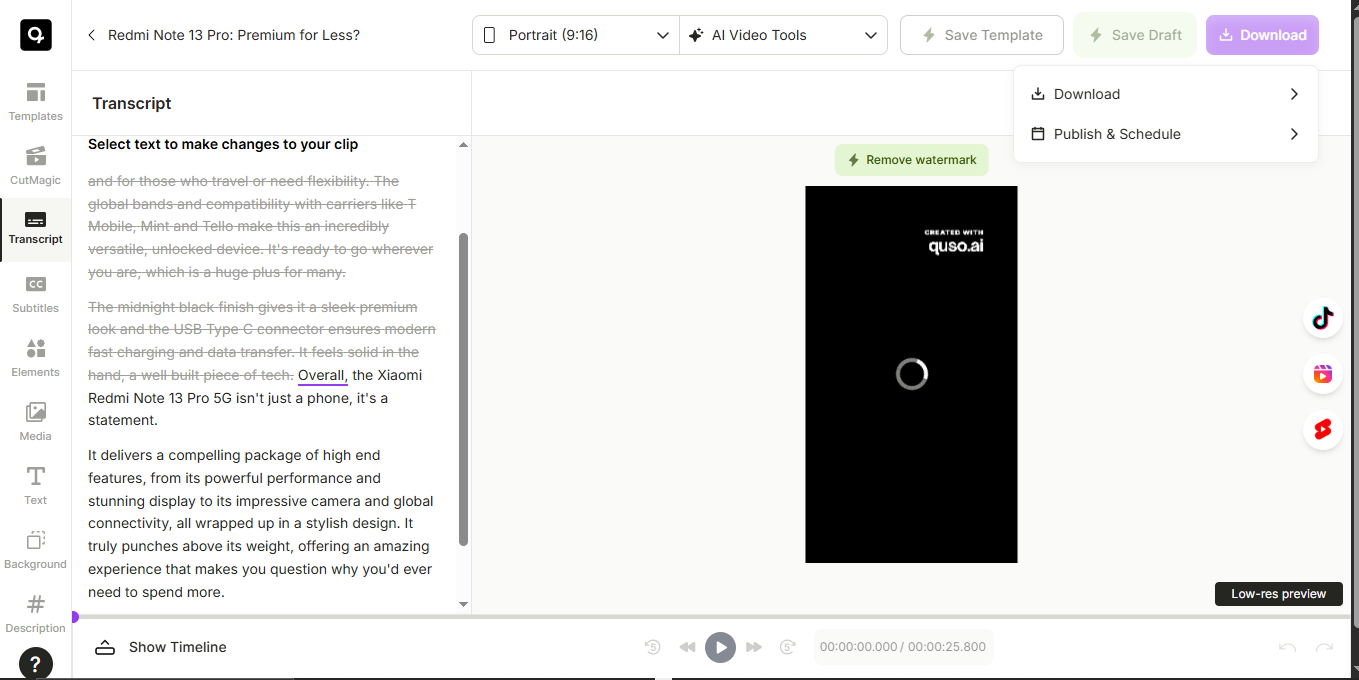Click struck-through text "and for those who travel"
Viewport: 1359px width, 680px height.
click(167, 181)
